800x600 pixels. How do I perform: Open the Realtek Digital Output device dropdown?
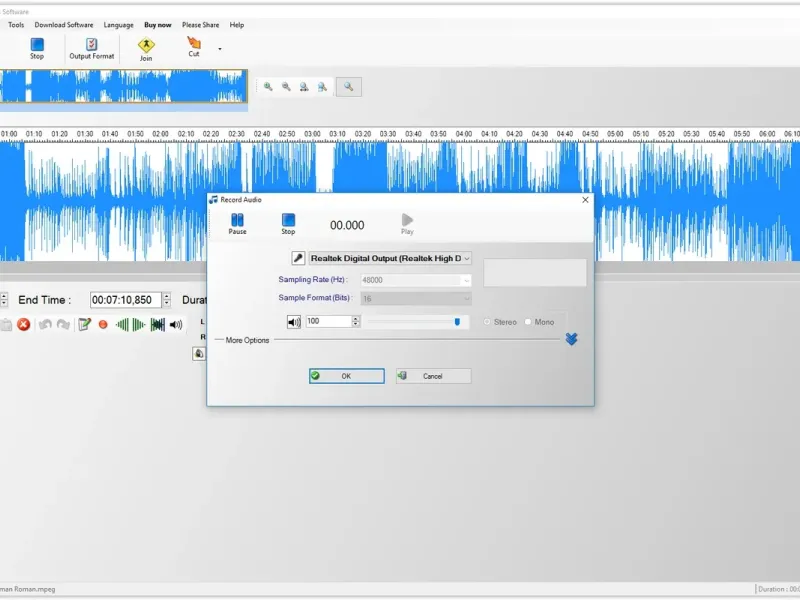pos(390,258)
